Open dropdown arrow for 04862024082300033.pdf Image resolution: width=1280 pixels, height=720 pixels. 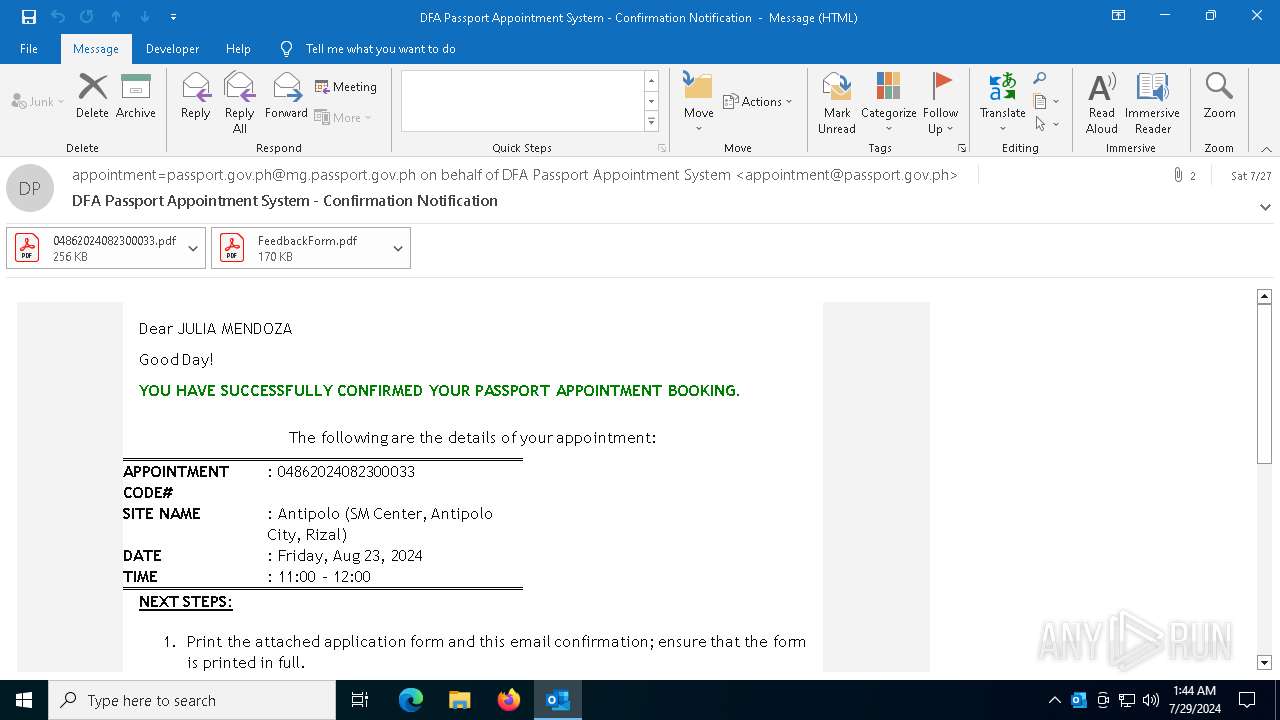coord(193,248)
